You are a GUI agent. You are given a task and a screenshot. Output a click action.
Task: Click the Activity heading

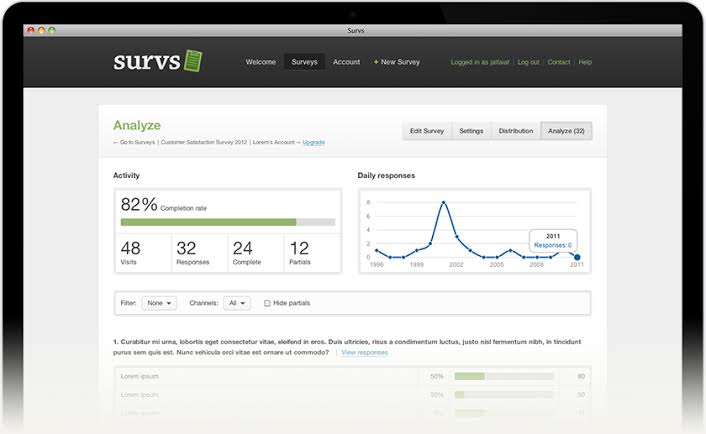(126, 176)
